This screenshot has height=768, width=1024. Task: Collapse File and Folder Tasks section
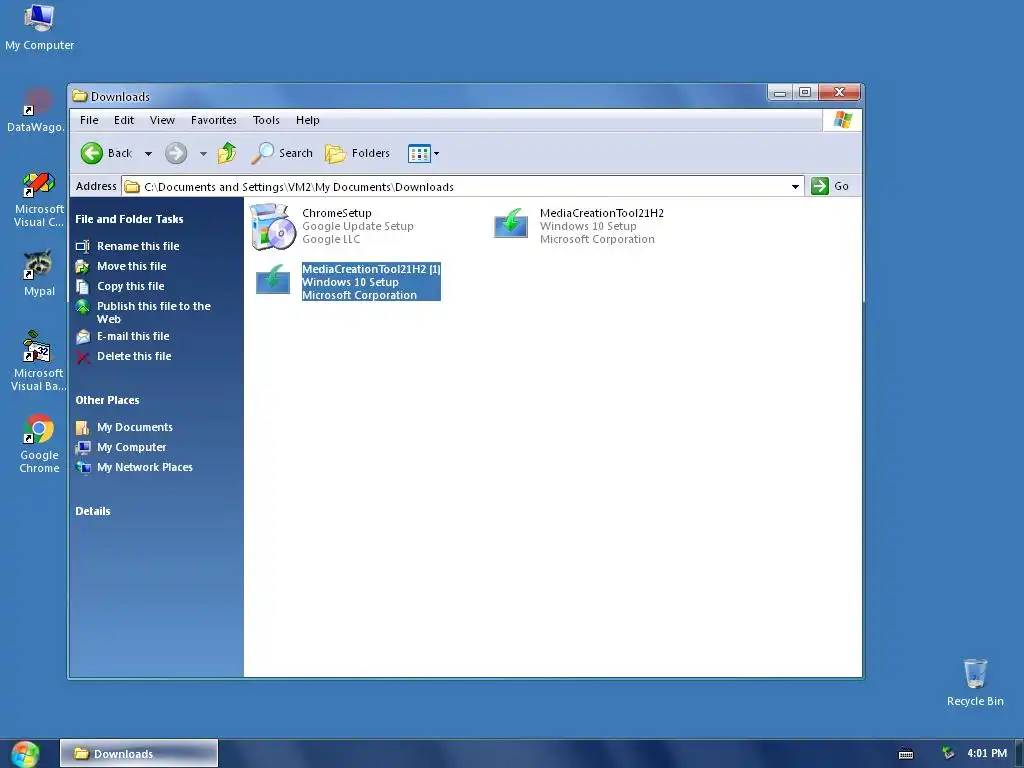[129, 219]
